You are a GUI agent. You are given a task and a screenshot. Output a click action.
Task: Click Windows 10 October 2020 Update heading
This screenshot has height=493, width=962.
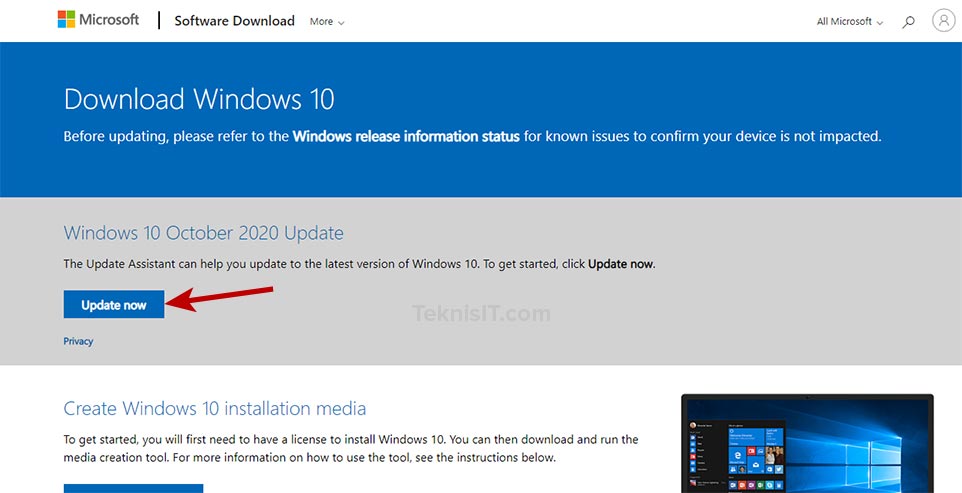point(203,233)
